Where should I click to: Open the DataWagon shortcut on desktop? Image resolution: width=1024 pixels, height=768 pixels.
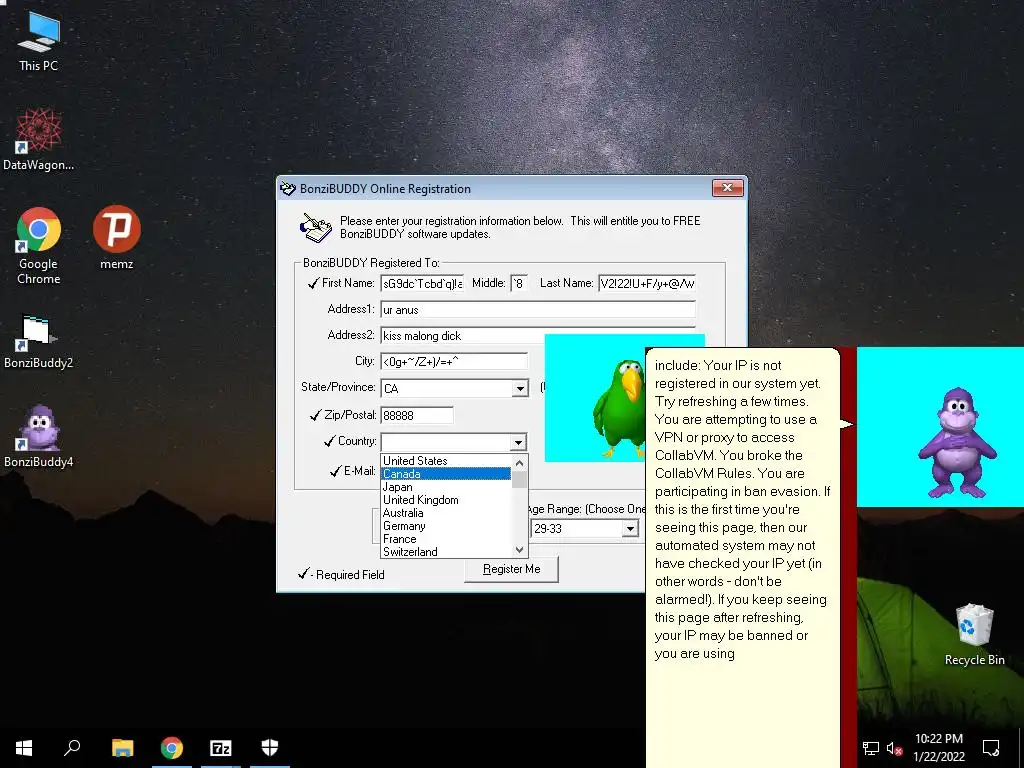click(x=39, y=140)
